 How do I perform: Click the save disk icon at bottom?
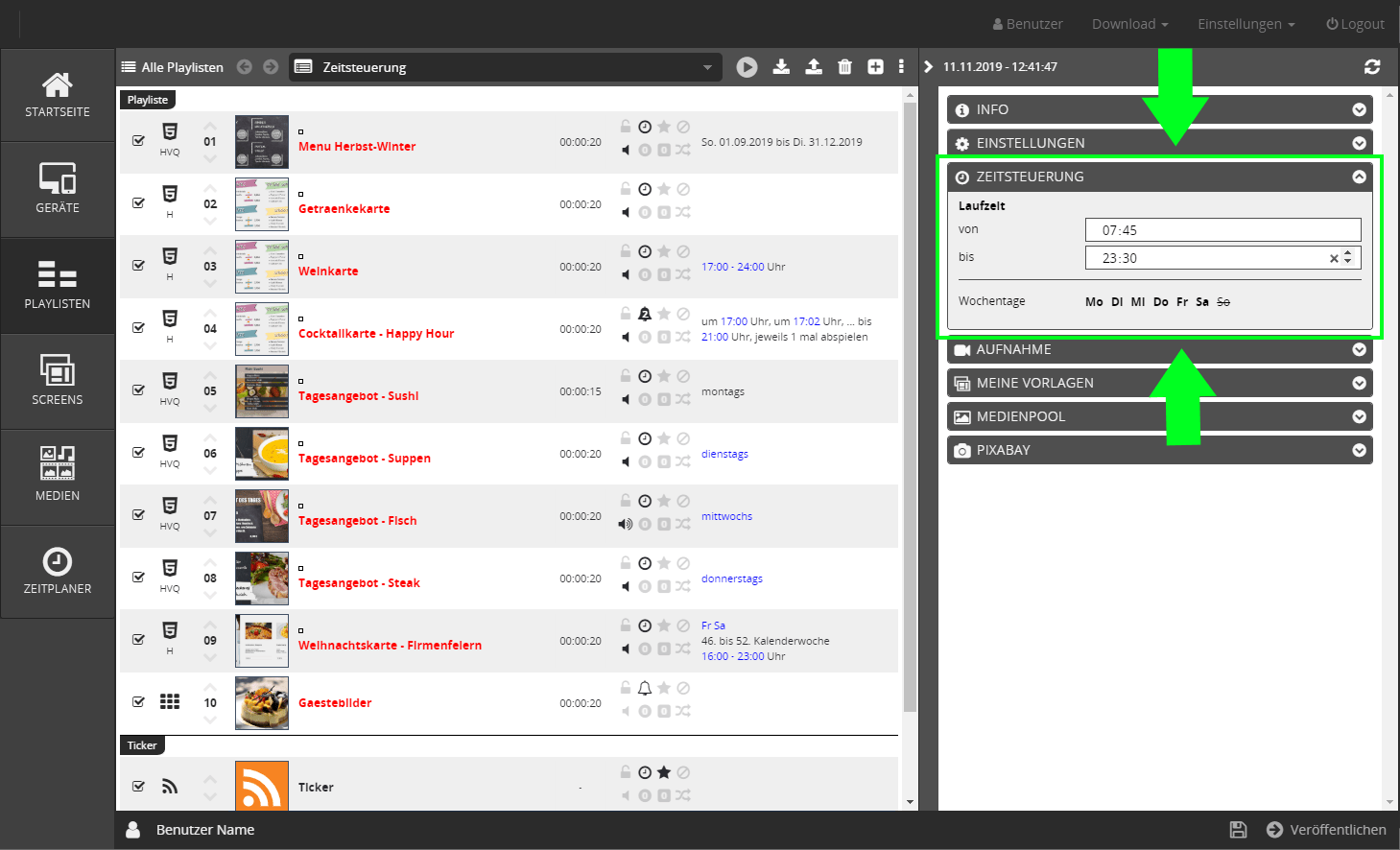[x=1239, y=830]
